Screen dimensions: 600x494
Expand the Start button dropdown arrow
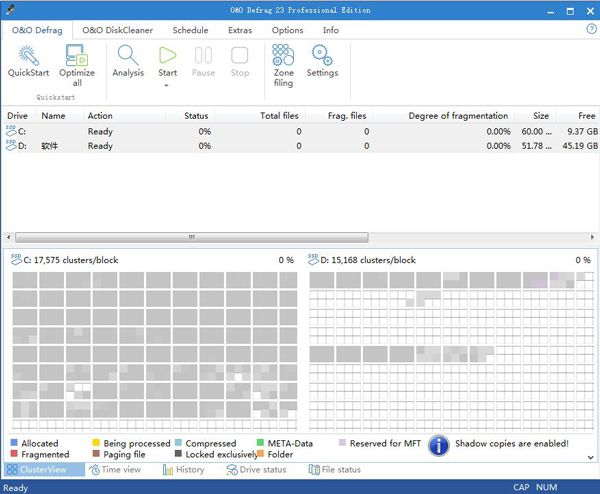[x=166, y=85]
